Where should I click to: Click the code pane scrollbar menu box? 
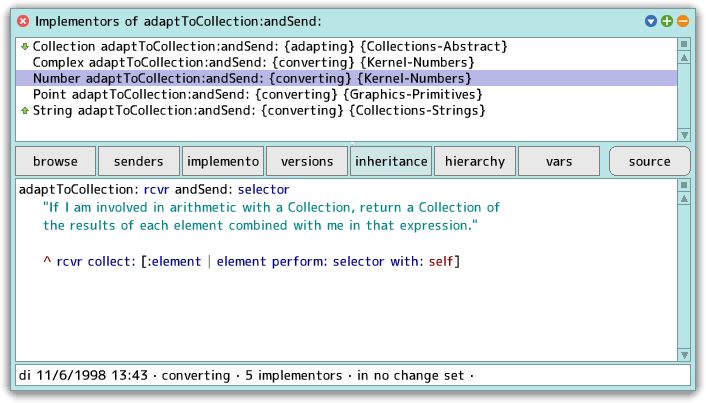tap(684, 185)
